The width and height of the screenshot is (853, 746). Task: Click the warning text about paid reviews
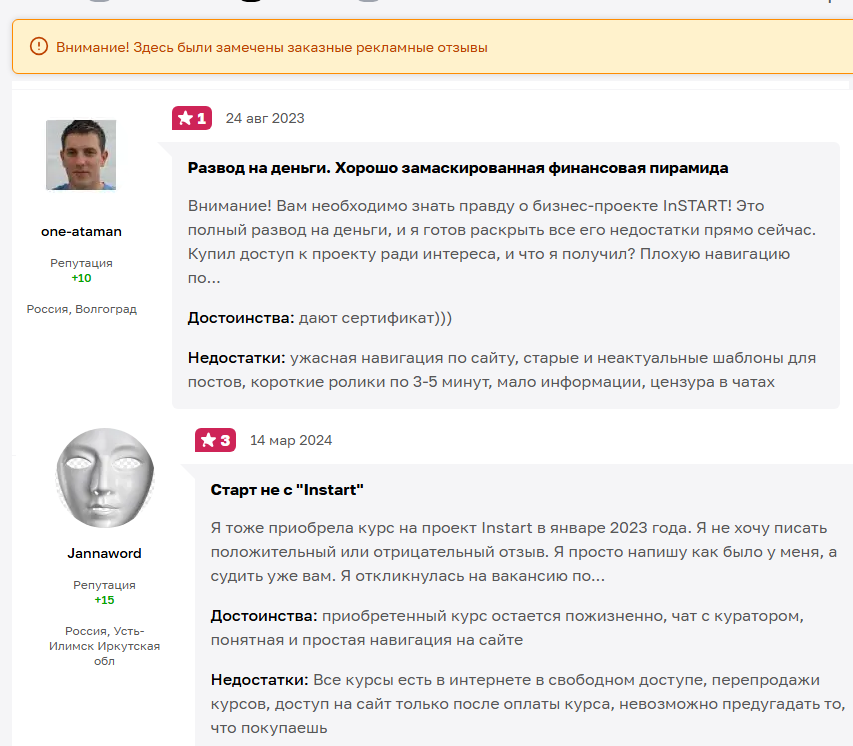(x=272, y=47)
